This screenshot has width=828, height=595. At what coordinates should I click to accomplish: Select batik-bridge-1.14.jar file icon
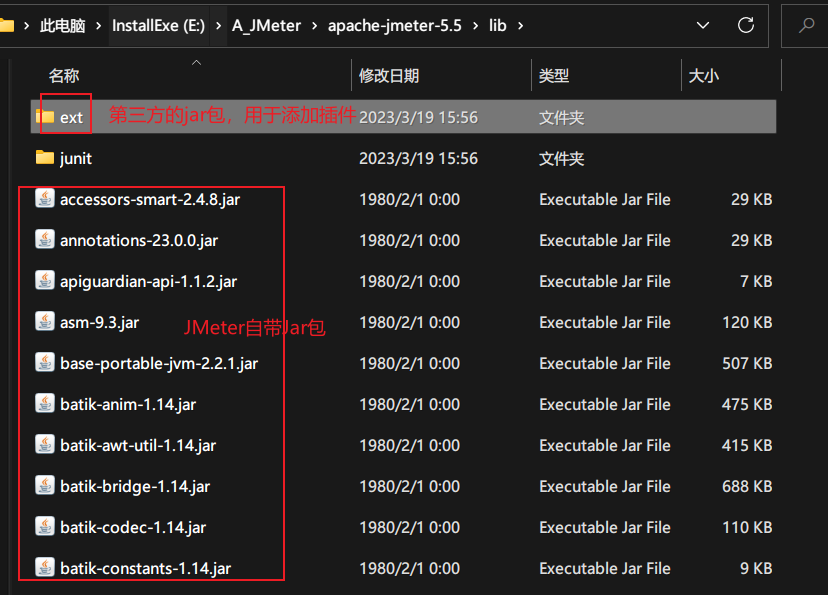coord(45,486)
